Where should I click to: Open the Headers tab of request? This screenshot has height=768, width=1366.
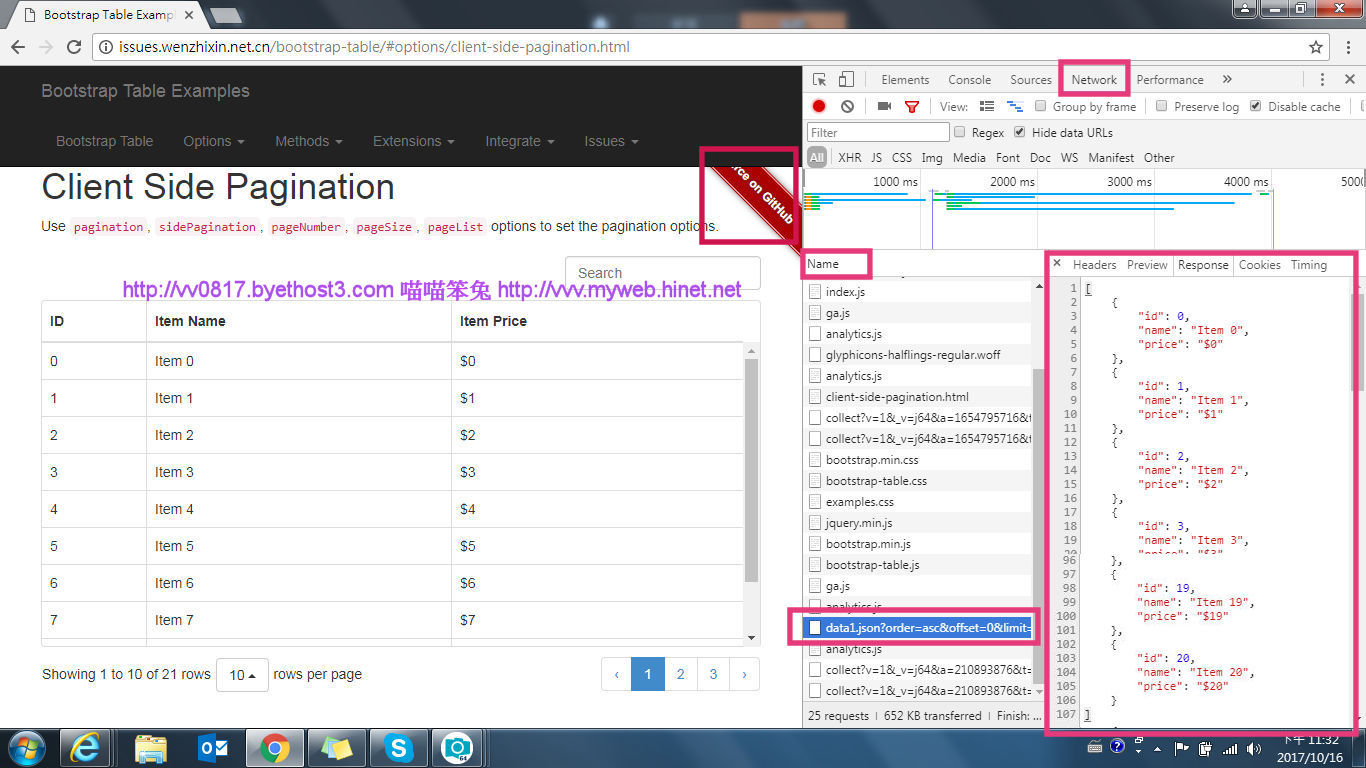click(x=1094, y=265)
